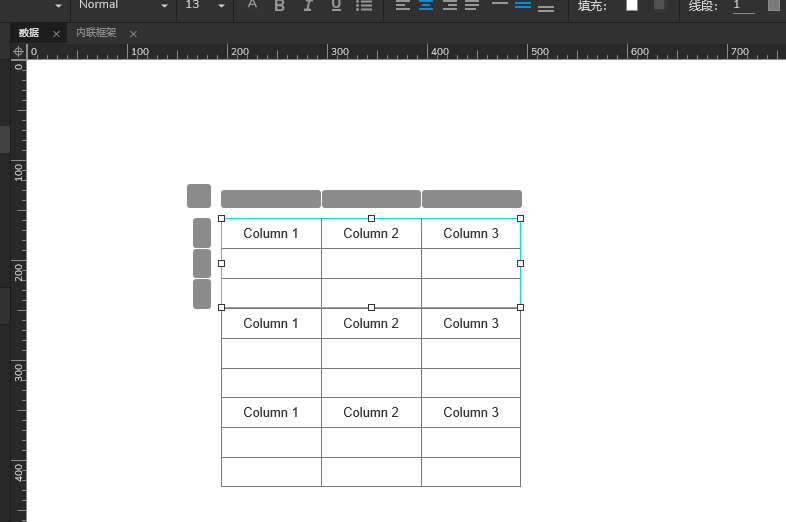
Task: Click the text color A icon
Action: [x=252, y=5]
